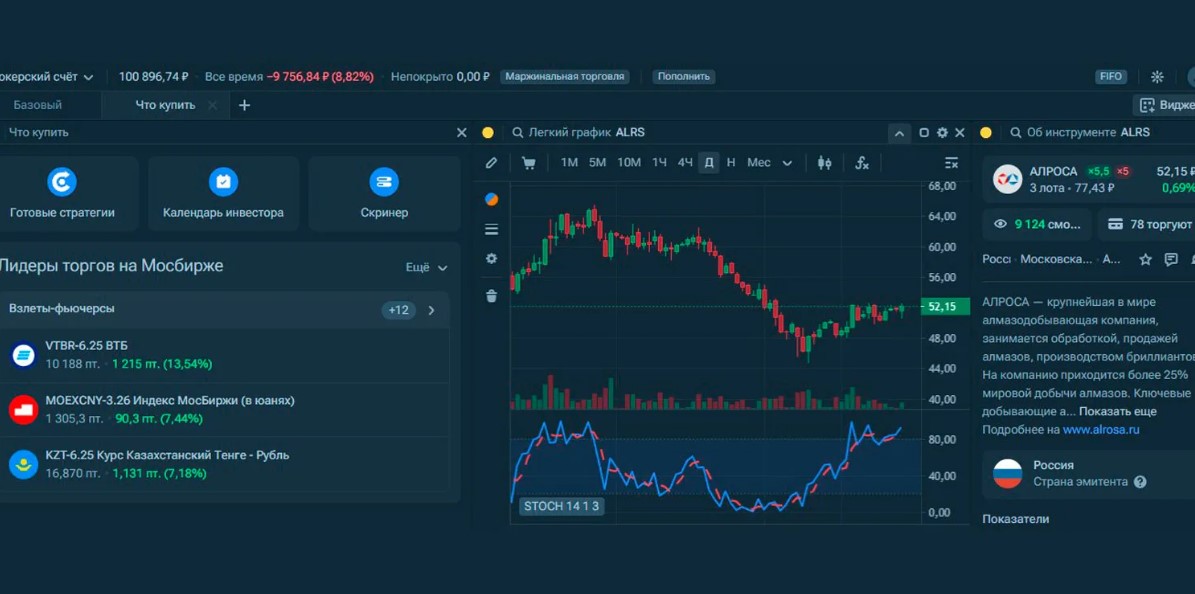Select the Н weekly timeframe
Image resolution: width=1195 pixels, height=594 pixels.
coord(731,162)
